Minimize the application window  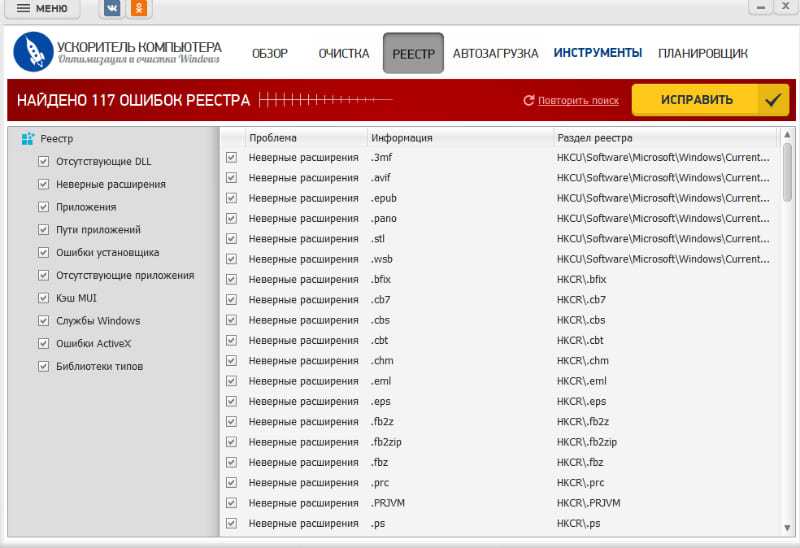coord(760,7)
